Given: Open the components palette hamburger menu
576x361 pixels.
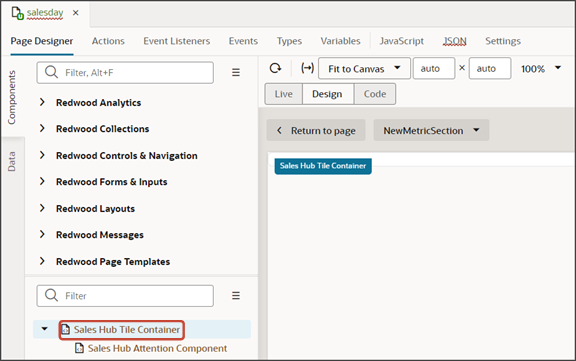Looking at the screenshot, I should coord(236,72).
